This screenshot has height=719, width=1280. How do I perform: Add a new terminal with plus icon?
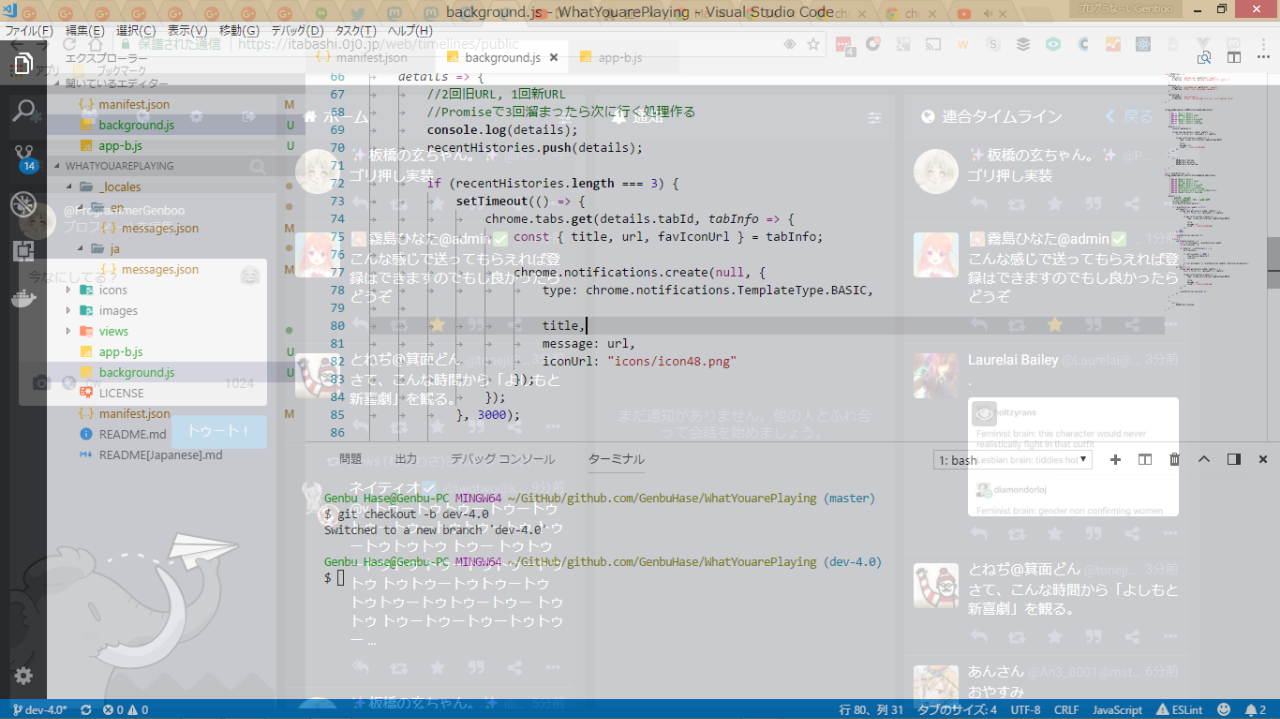click(x=1116, y=459)
